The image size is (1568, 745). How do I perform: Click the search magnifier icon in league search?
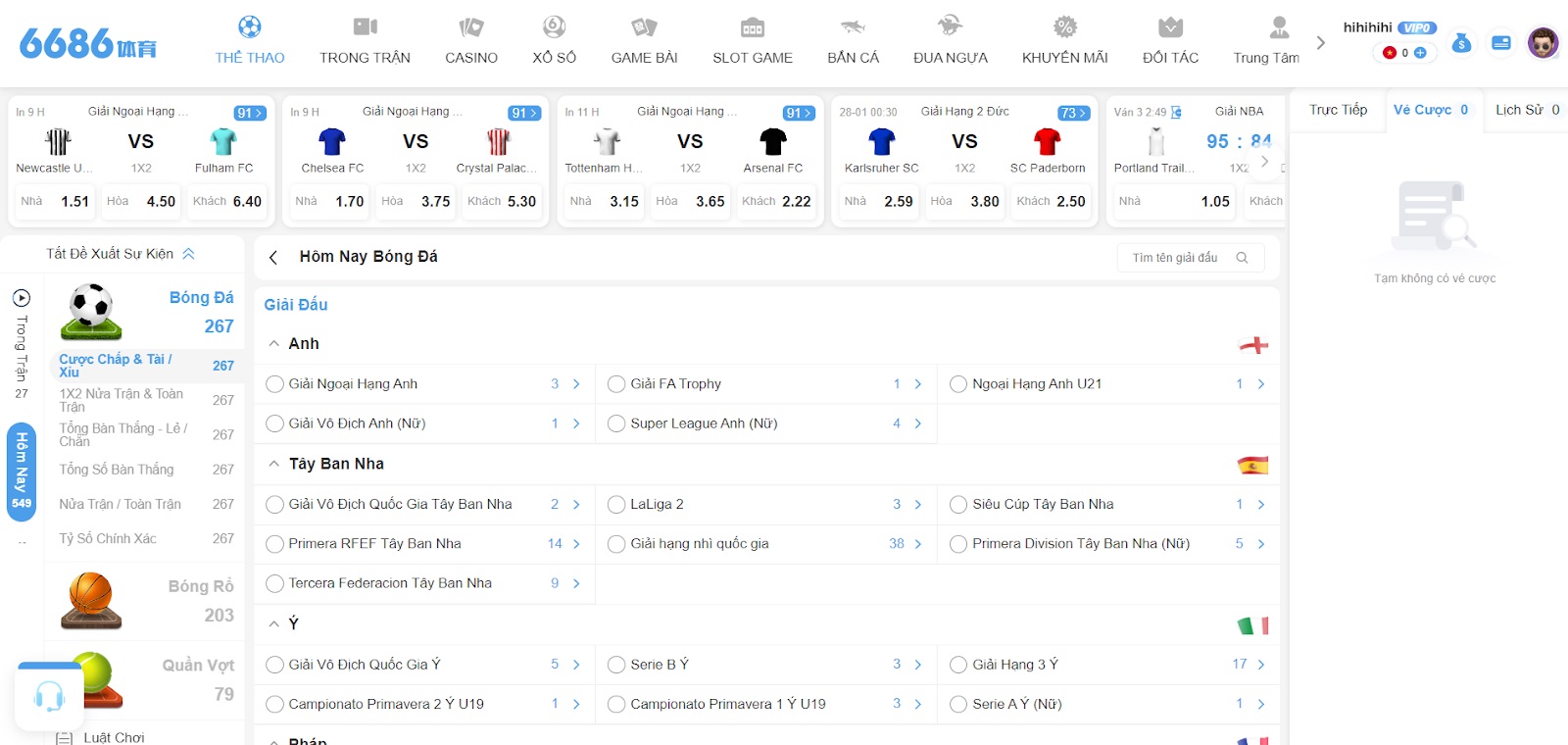click(x=1243, y=258)
